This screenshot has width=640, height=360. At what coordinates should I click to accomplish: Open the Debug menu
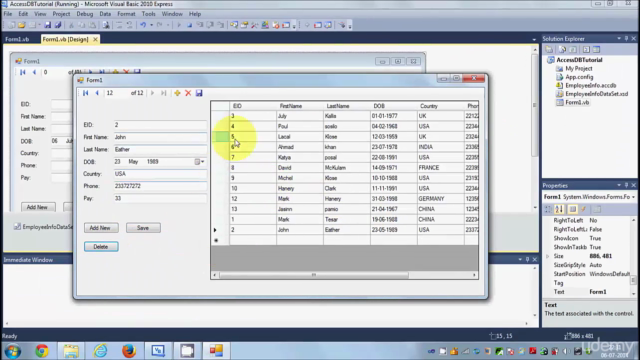pyautogui.click(x=84, y=14)
